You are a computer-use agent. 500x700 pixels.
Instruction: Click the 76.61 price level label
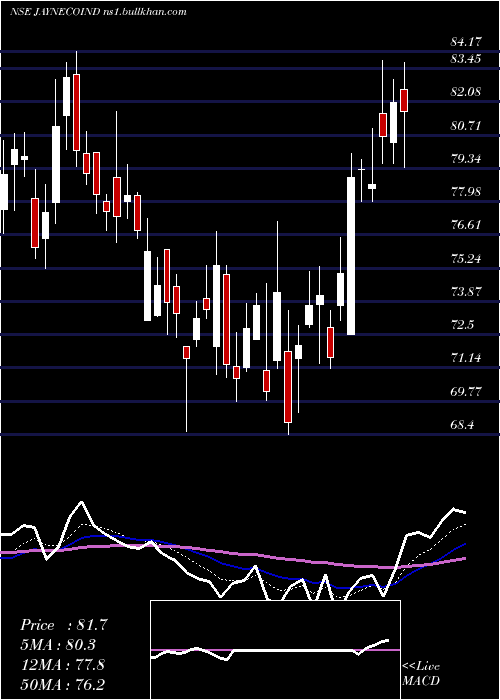pyautogui.click(x=466, y=225)
